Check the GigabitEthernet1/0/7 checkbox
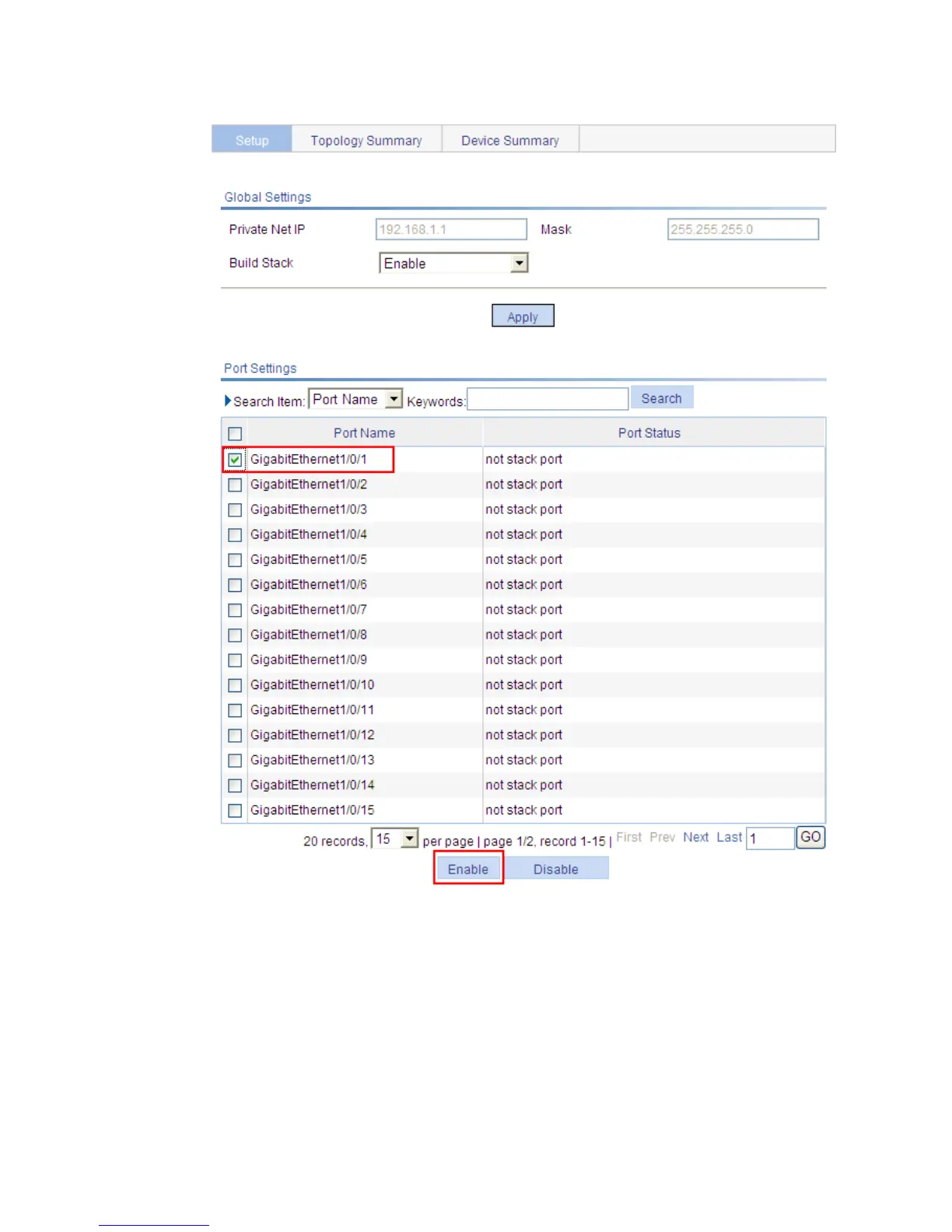The width and height of the screenshot is (952, 1232). point(235,610)
